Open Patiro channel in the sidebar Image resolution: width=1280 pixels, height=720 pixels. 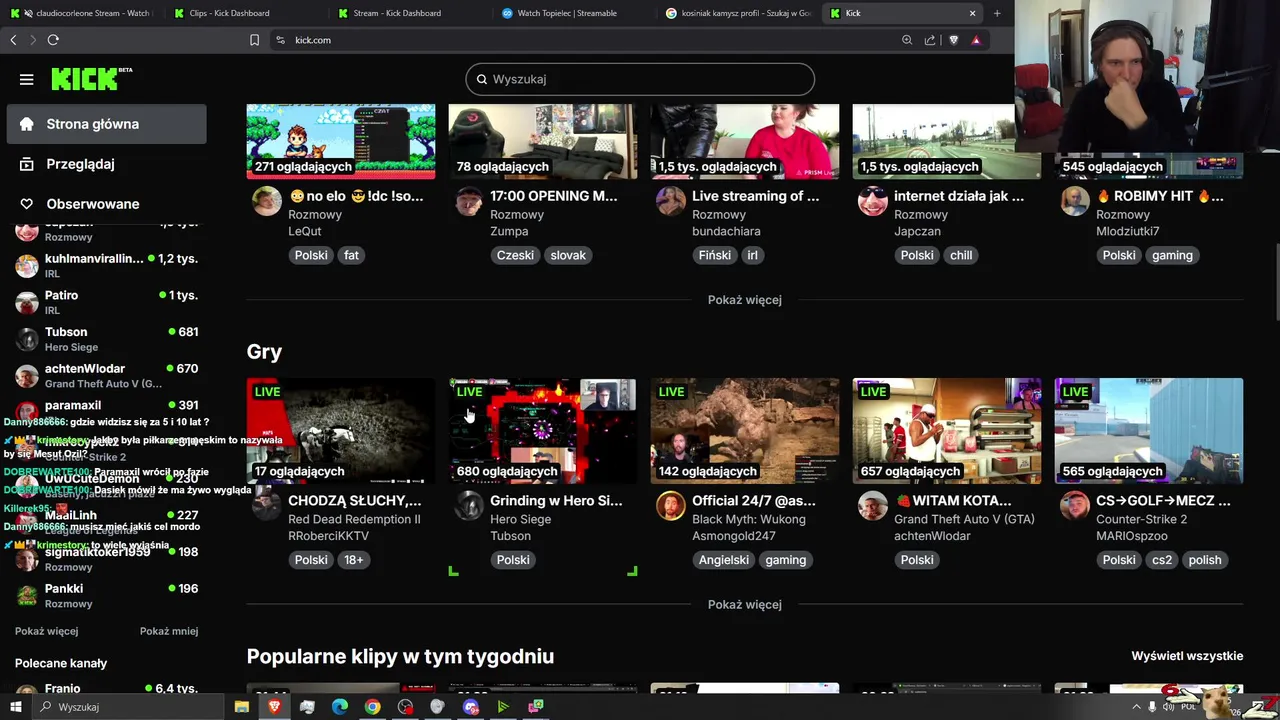106,302
